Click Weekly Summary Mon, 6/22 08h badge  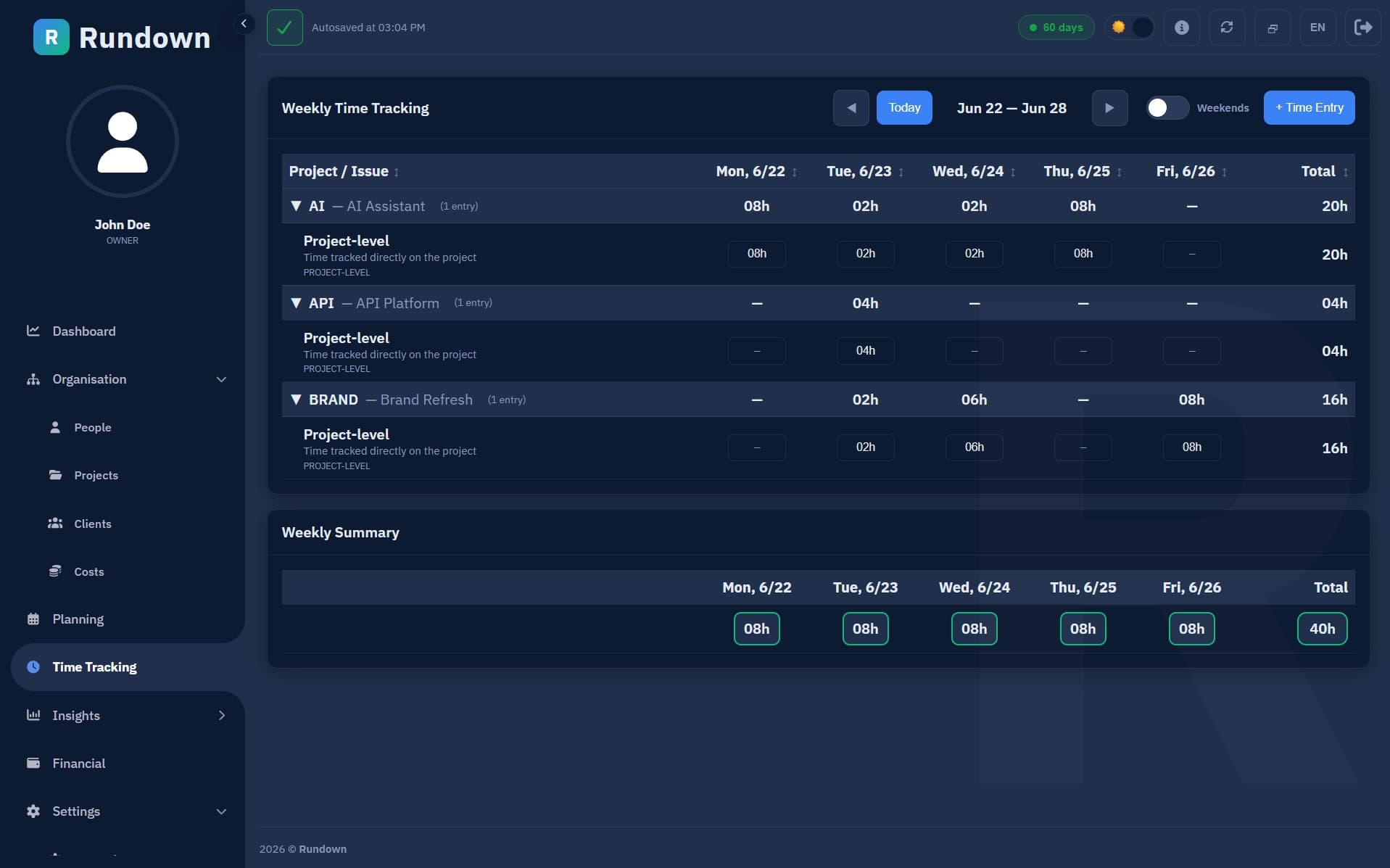(756, 629)
